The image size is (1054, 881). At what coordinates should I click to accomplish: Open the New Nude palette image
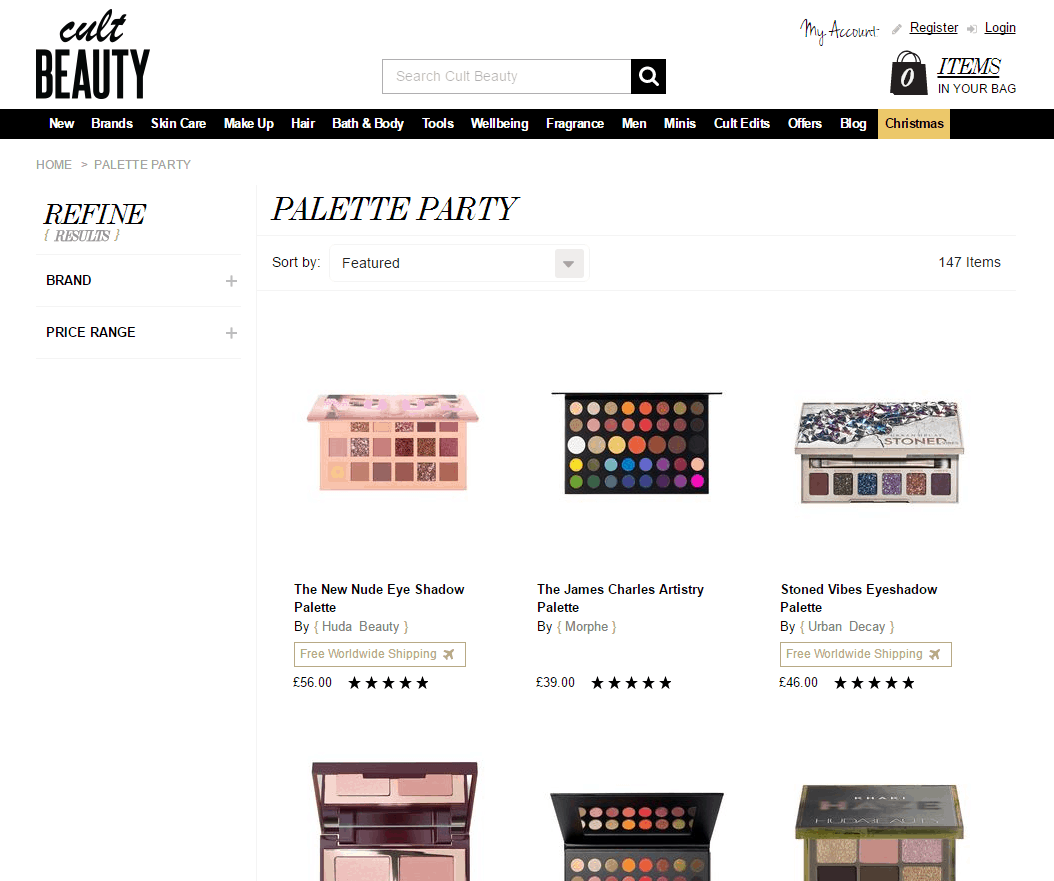pos(393,443)
